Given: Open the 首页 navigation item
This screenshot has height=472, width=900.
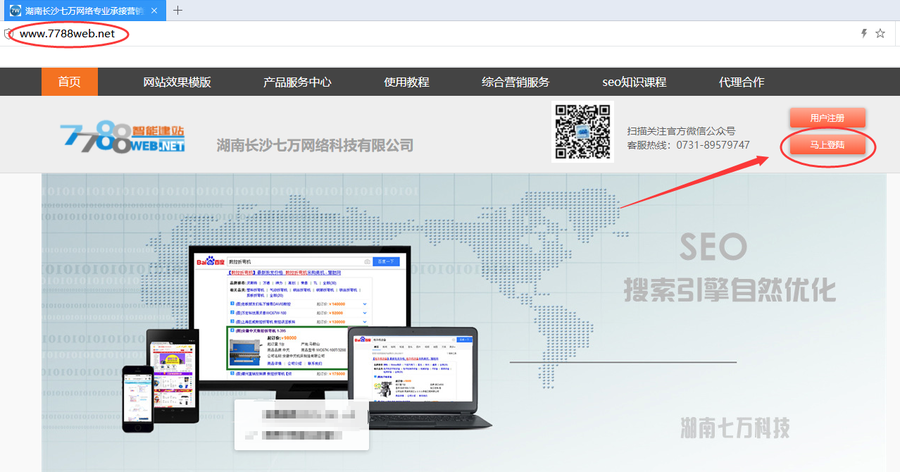Looking at the screenshot, I should (69, 82).
